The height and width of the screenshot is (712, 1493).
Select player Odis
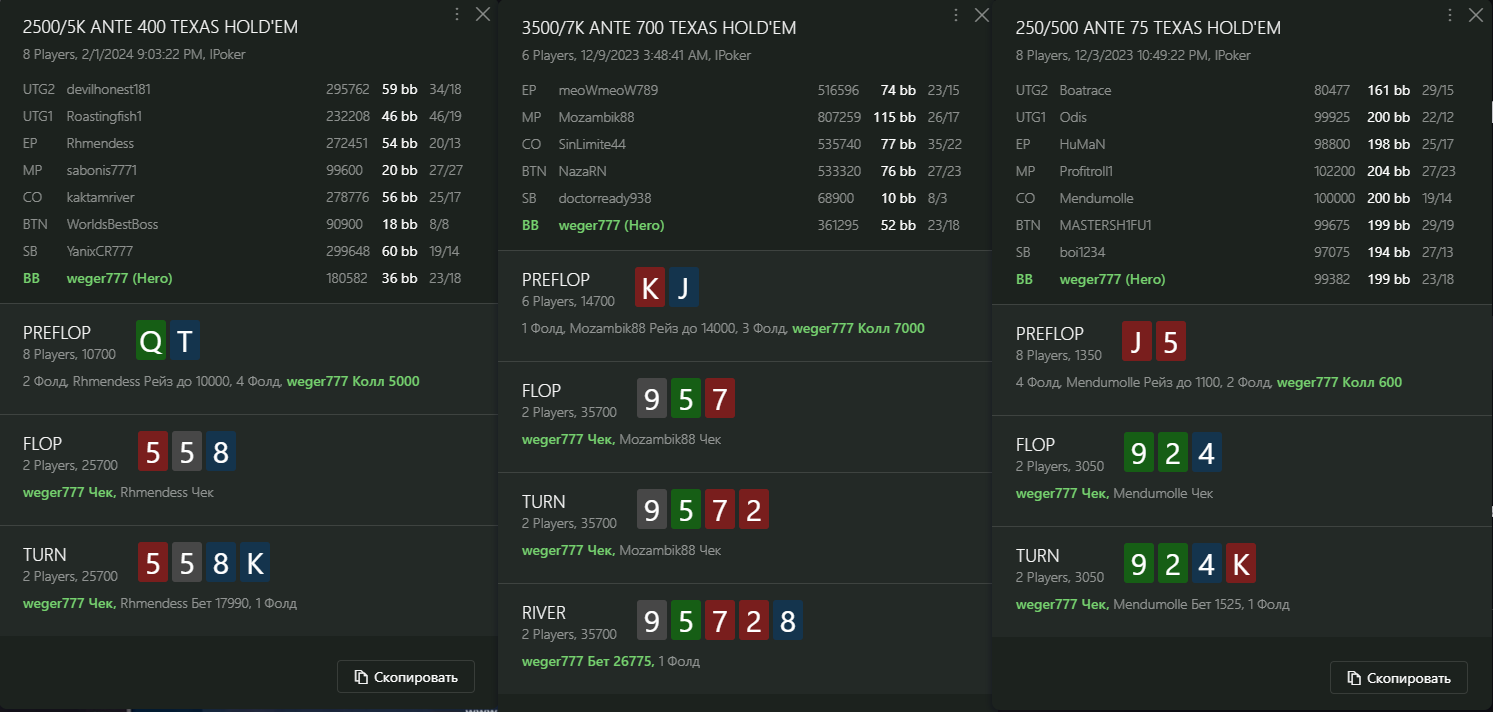pos(1073,117)
